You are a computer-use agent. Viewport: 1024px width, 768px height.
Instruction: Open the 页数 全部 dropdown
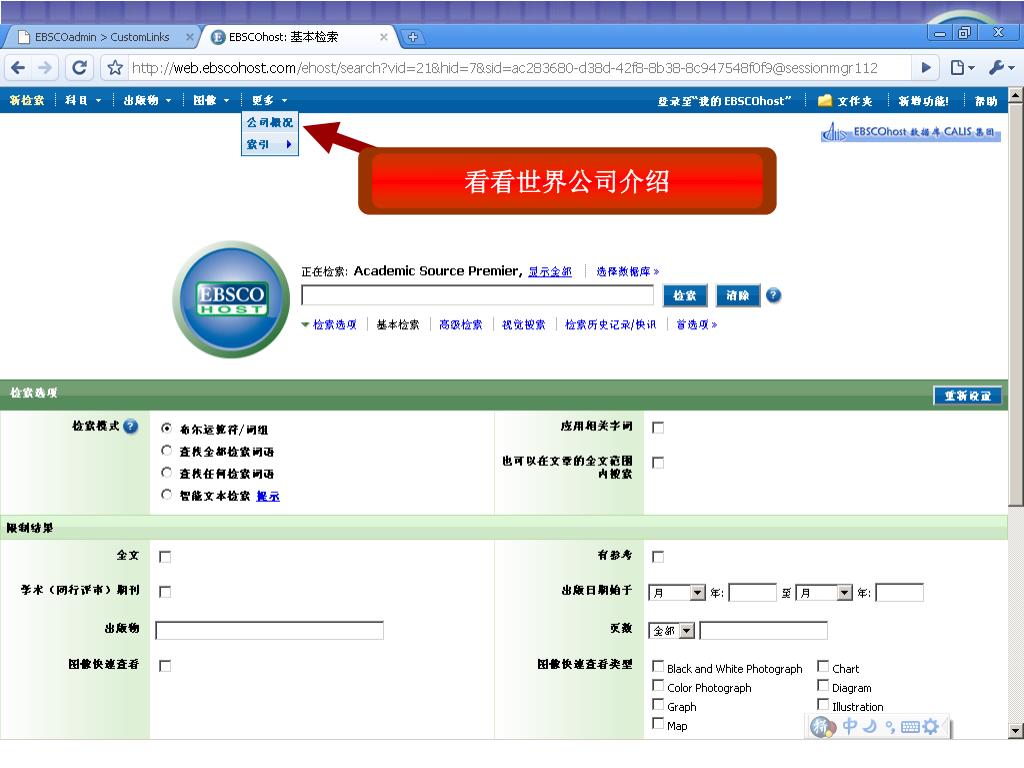(x=671, y=631)
